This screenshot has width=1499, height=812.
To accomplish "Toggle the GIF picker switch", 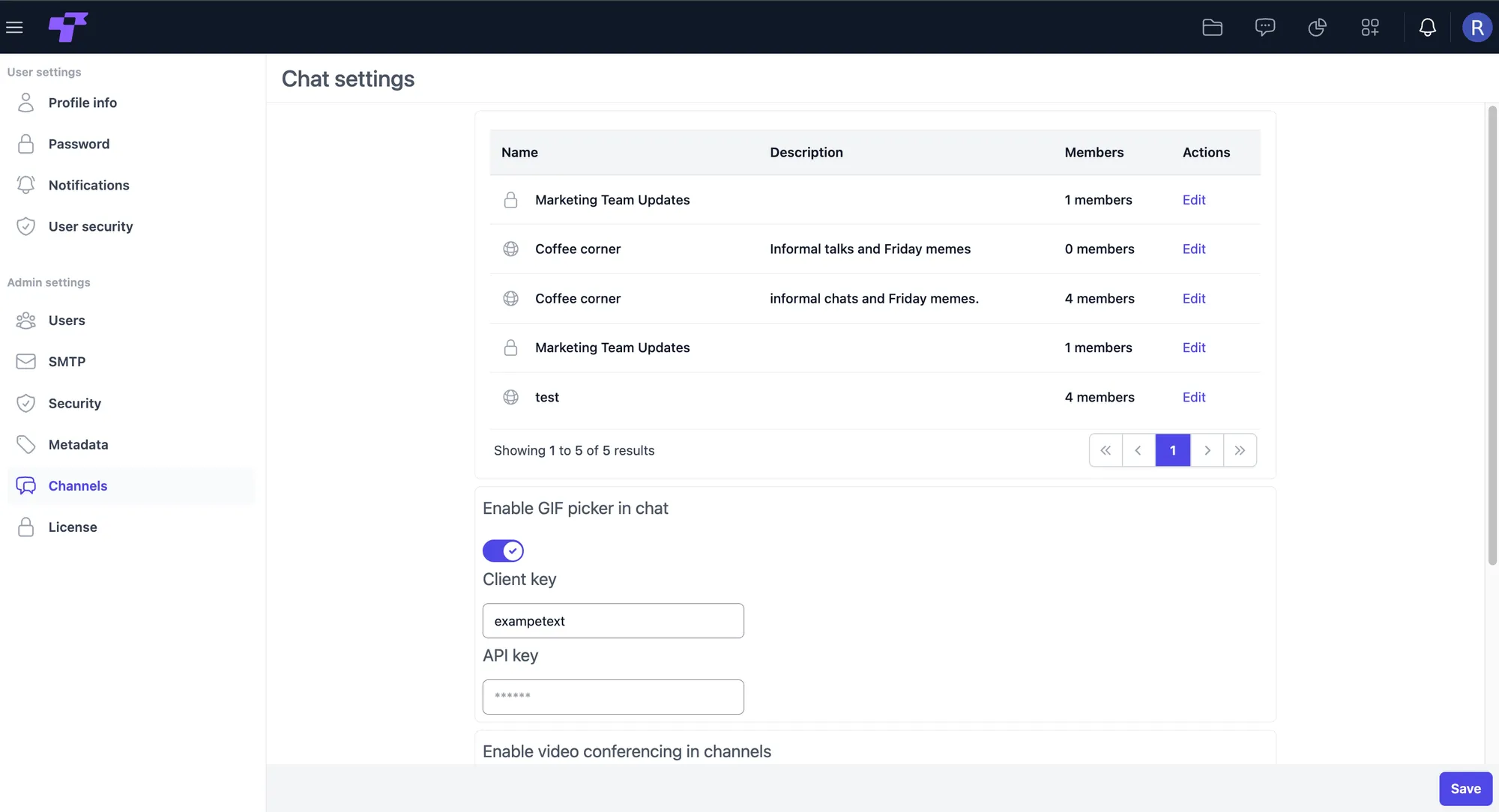I will [x=503, y=551].
